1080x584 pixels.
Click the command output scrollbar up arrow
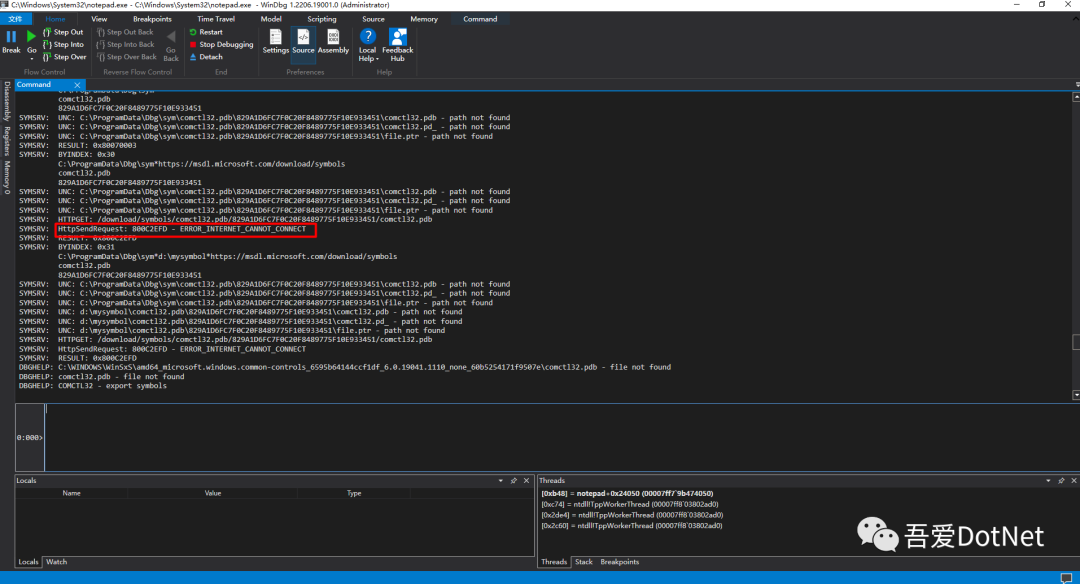(1076, 98)
